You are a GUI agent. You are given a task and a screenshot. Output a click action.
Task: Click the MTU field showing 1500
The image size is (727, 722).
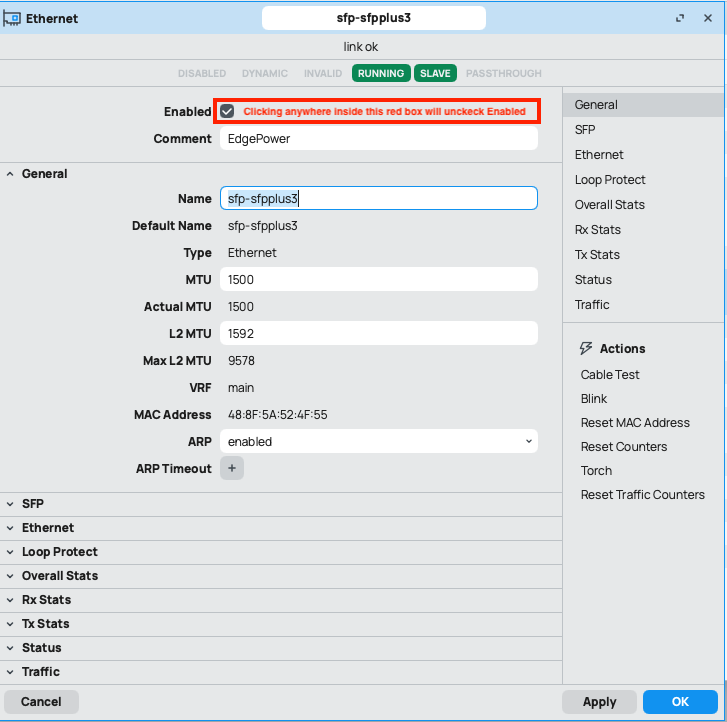pyautogui.click(x=379, y=280)
